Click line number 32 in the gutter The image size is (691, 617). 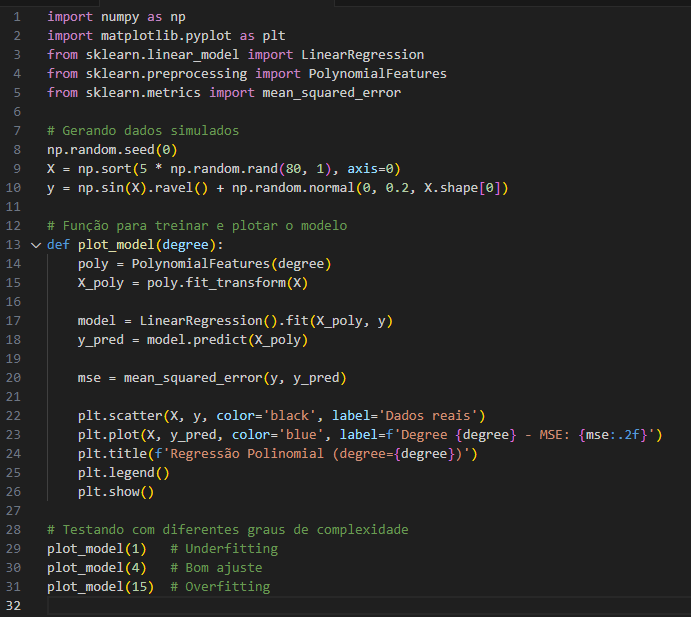coord(13,606)
